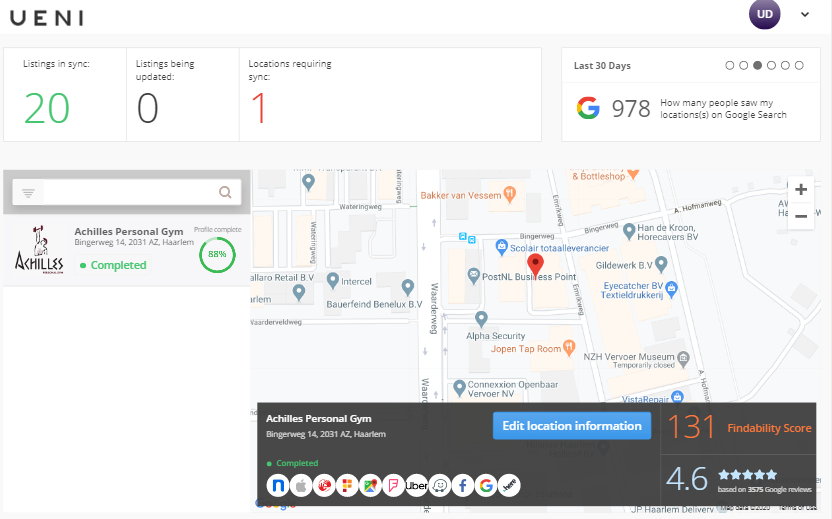Click the UD user avatar
This screenshot has width=832, height=519.
pos(765,14)
